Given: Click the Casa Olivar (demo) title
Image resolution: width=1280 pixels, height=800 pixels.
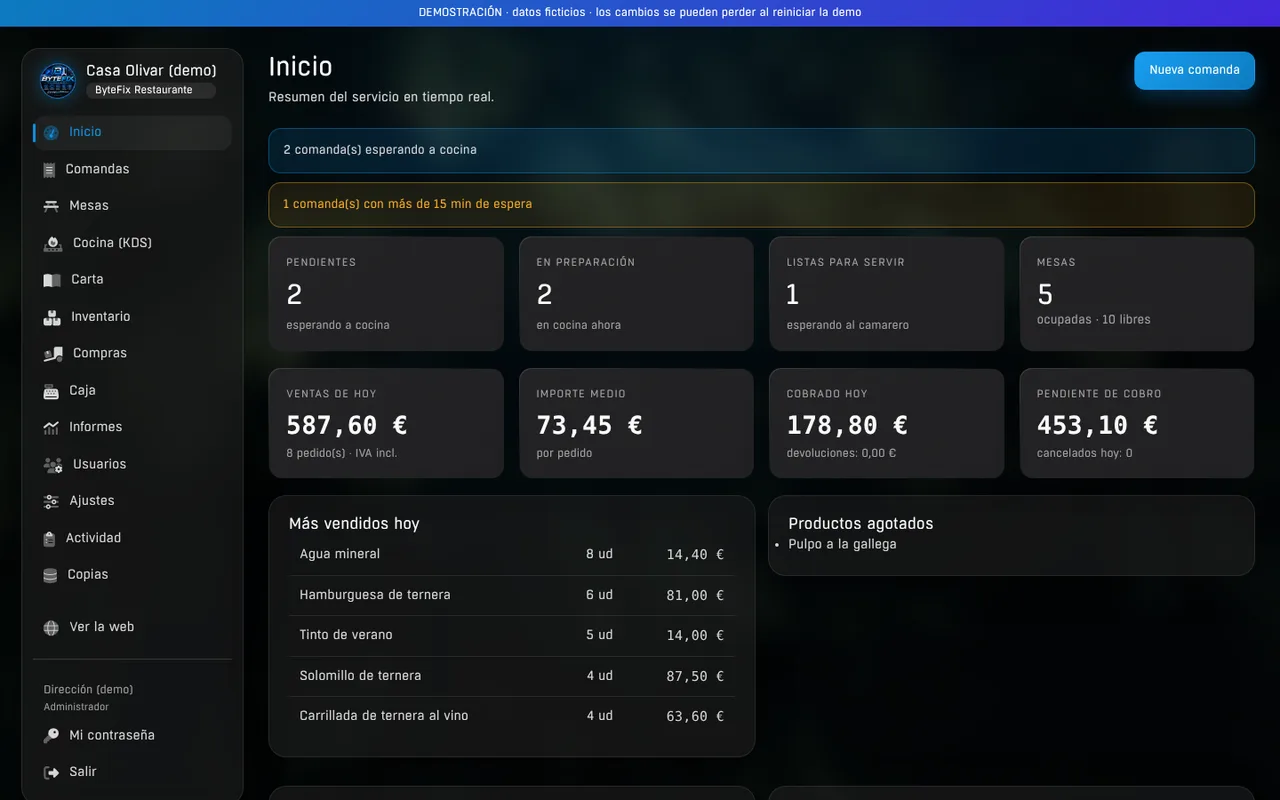Looking at the screenshot, I should [x=151, y=71].
